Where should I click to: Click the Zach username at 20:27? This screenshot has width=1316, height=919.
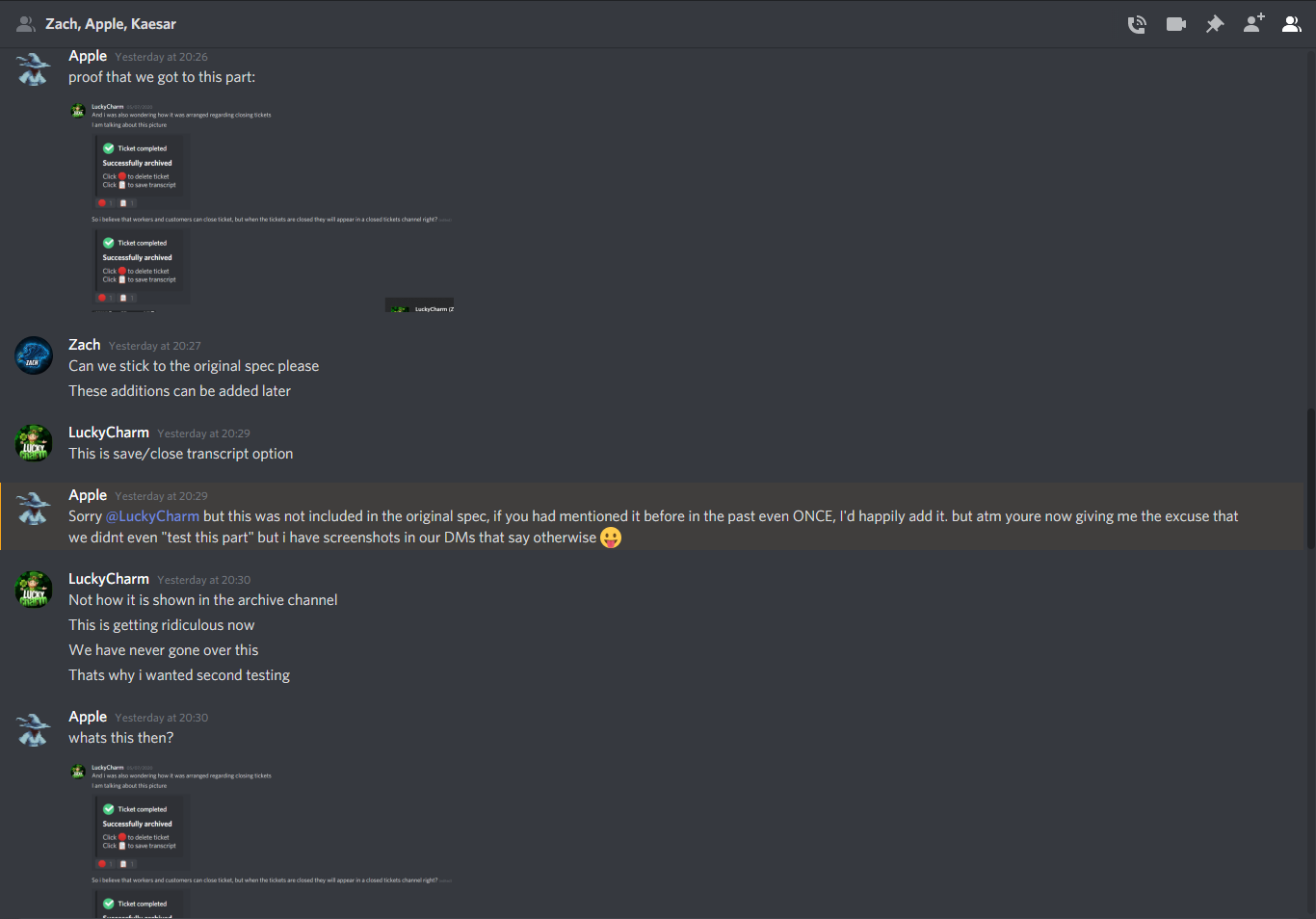[x=84, y=345]
